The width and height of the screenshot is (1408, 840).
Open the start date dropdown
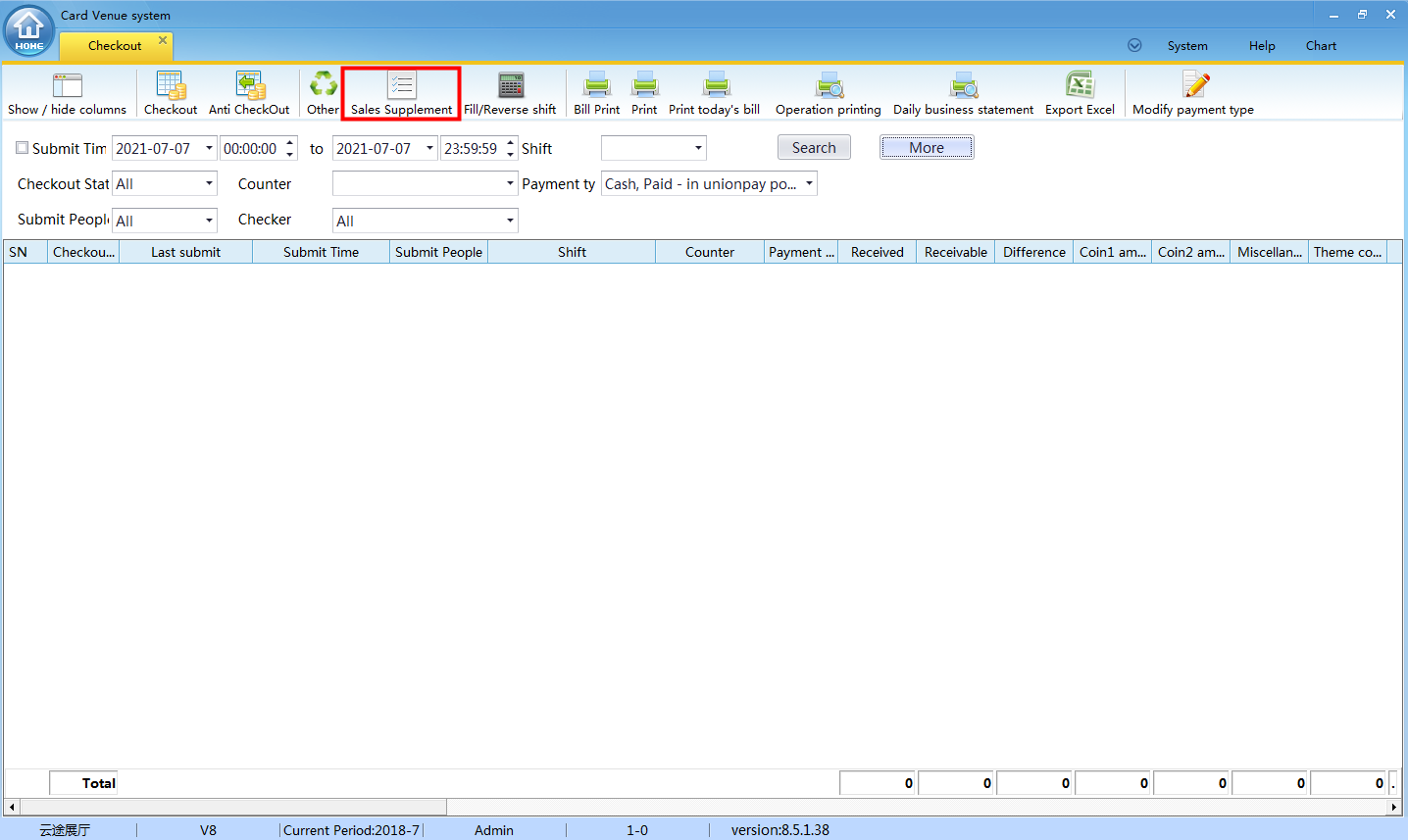(x=209, y=148)
